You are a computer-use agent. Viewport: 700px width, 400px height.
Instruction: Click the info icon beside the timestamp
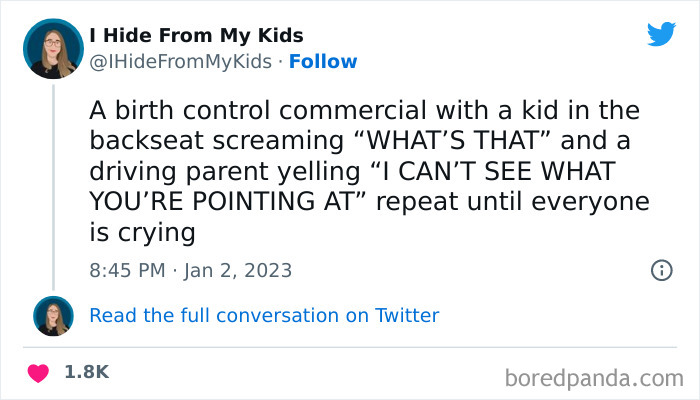point(660,270)
